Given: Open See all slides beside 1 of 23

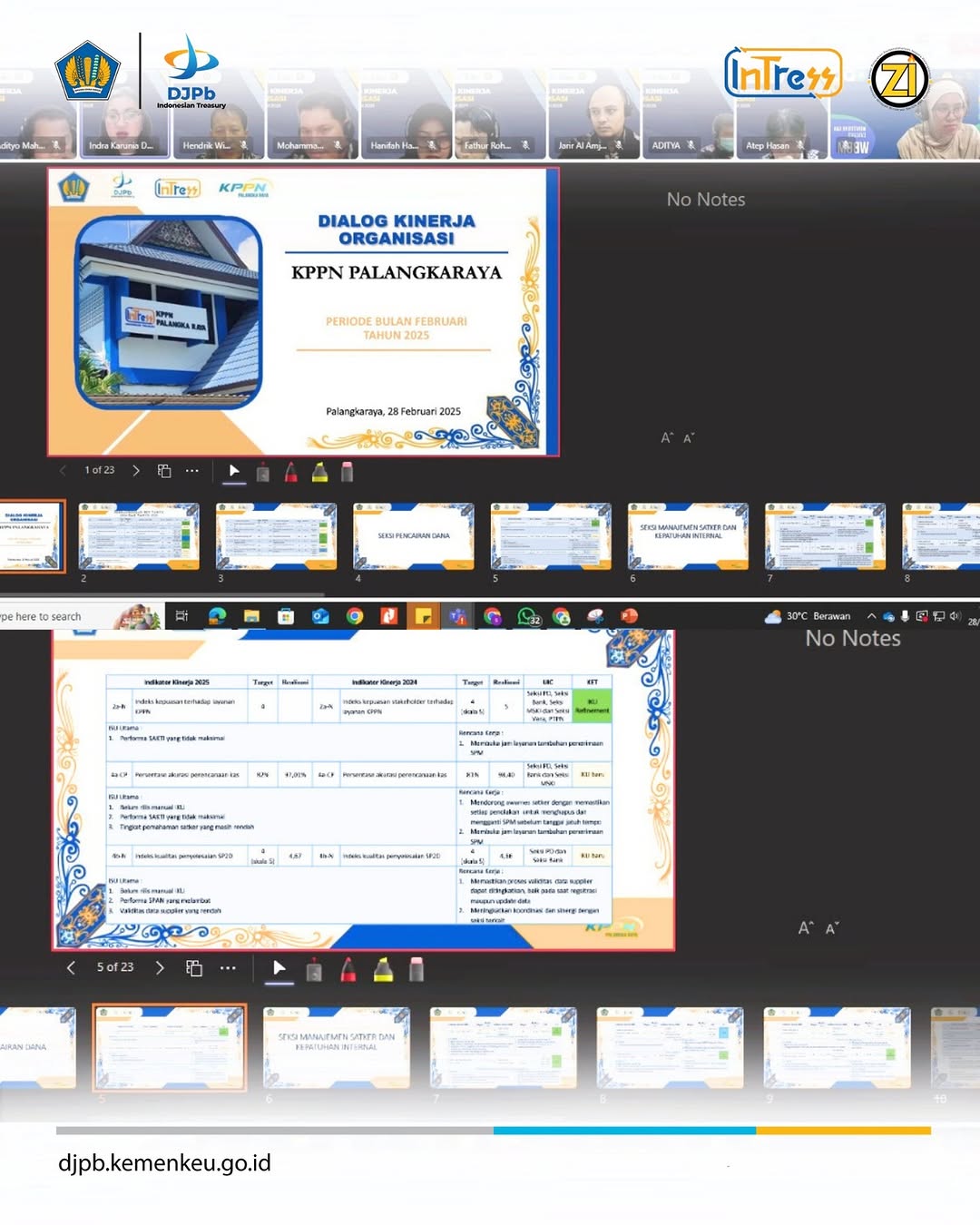Looking at the screenshot, I should coord(164,471).
